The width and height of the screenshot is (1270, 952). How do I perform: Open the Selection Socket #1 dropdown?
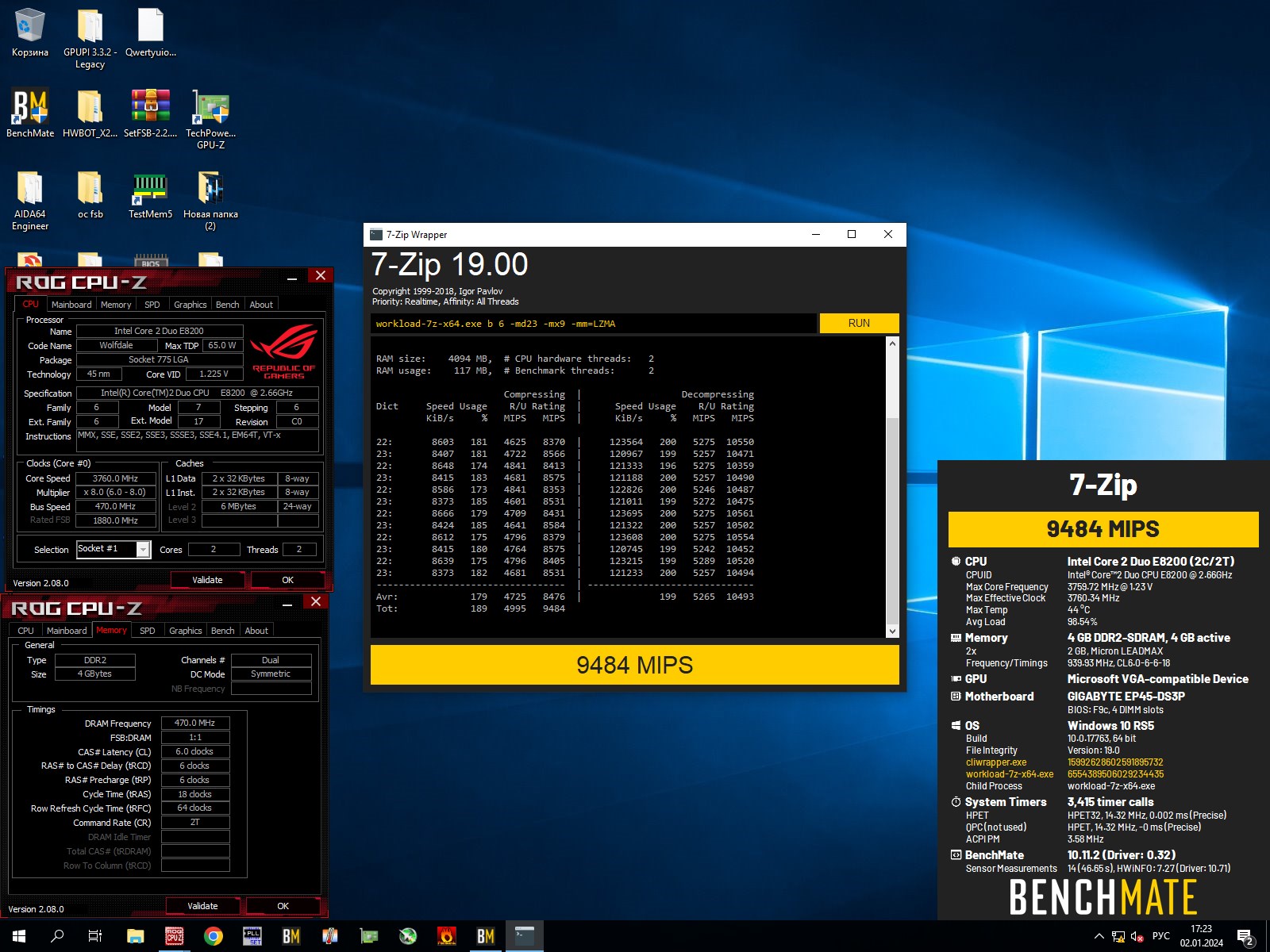coord(114,549)
